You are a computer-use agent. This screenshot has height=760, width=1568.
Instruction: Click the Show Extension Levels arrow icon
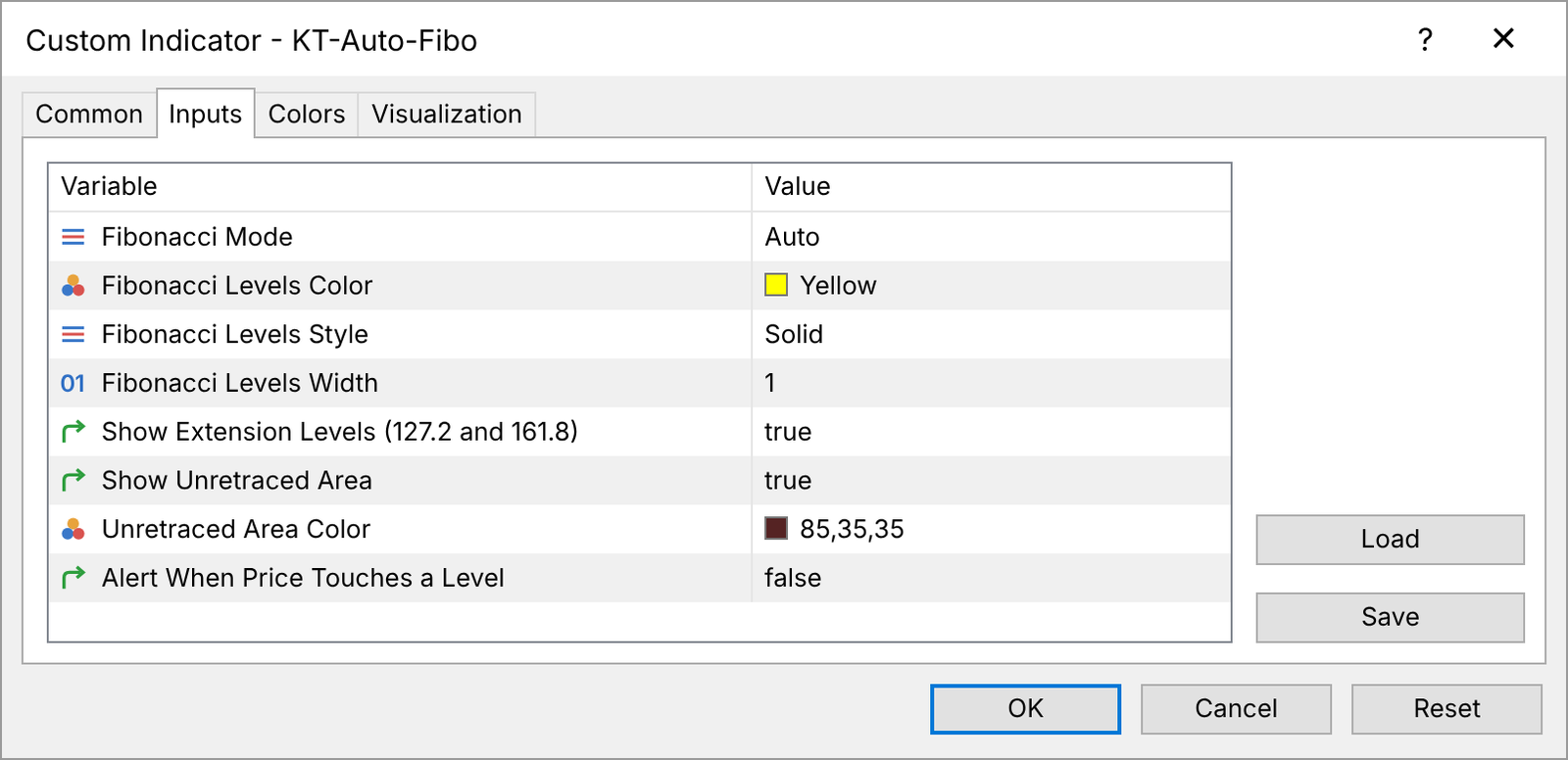pyautogui.click(x=73, y=432)
